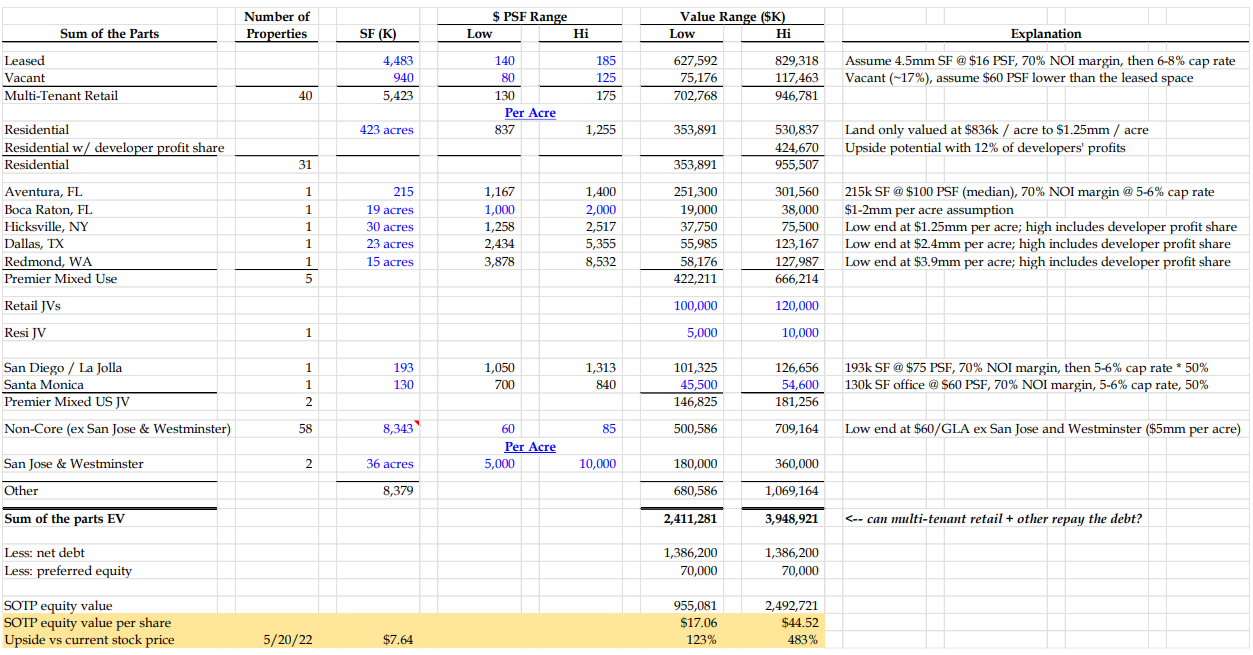Select the Number of Properties column header

(x=277, y=25)
